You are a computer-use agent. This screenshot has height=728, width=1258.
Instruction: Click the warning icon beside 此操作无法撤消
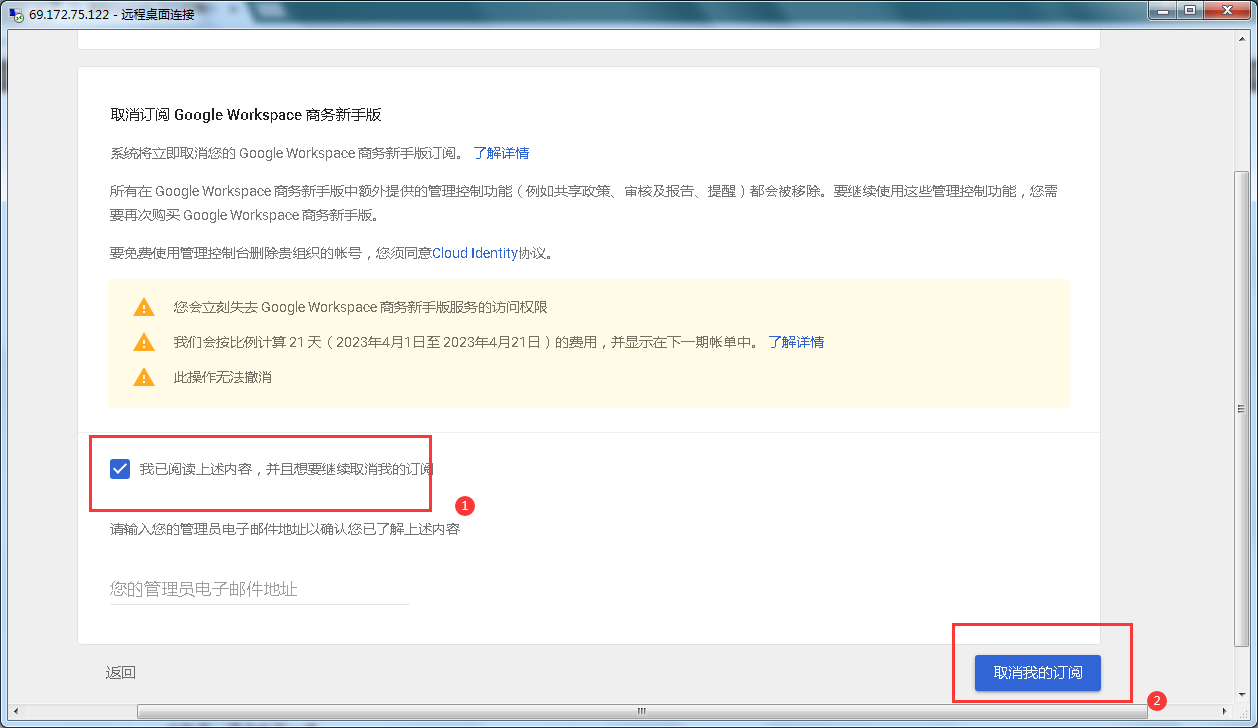[144, 377]
